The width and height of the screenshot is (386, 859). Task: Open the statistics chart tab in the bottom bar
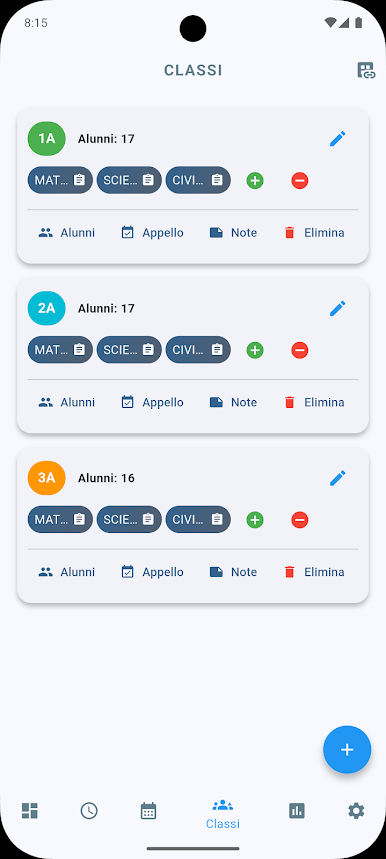[x=297, y=810]
